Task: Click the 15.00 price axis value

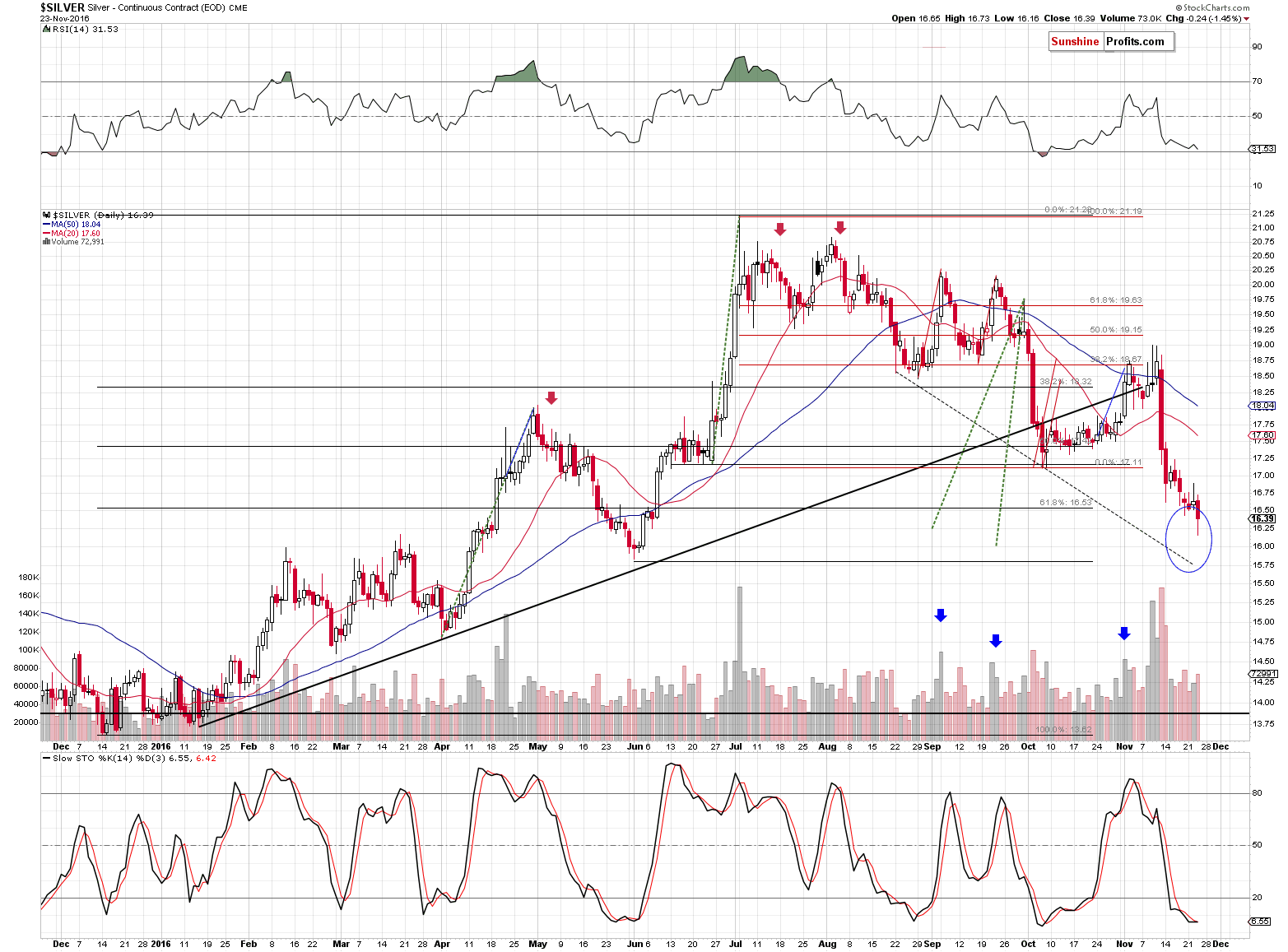Action: (x=1263, y=622)
